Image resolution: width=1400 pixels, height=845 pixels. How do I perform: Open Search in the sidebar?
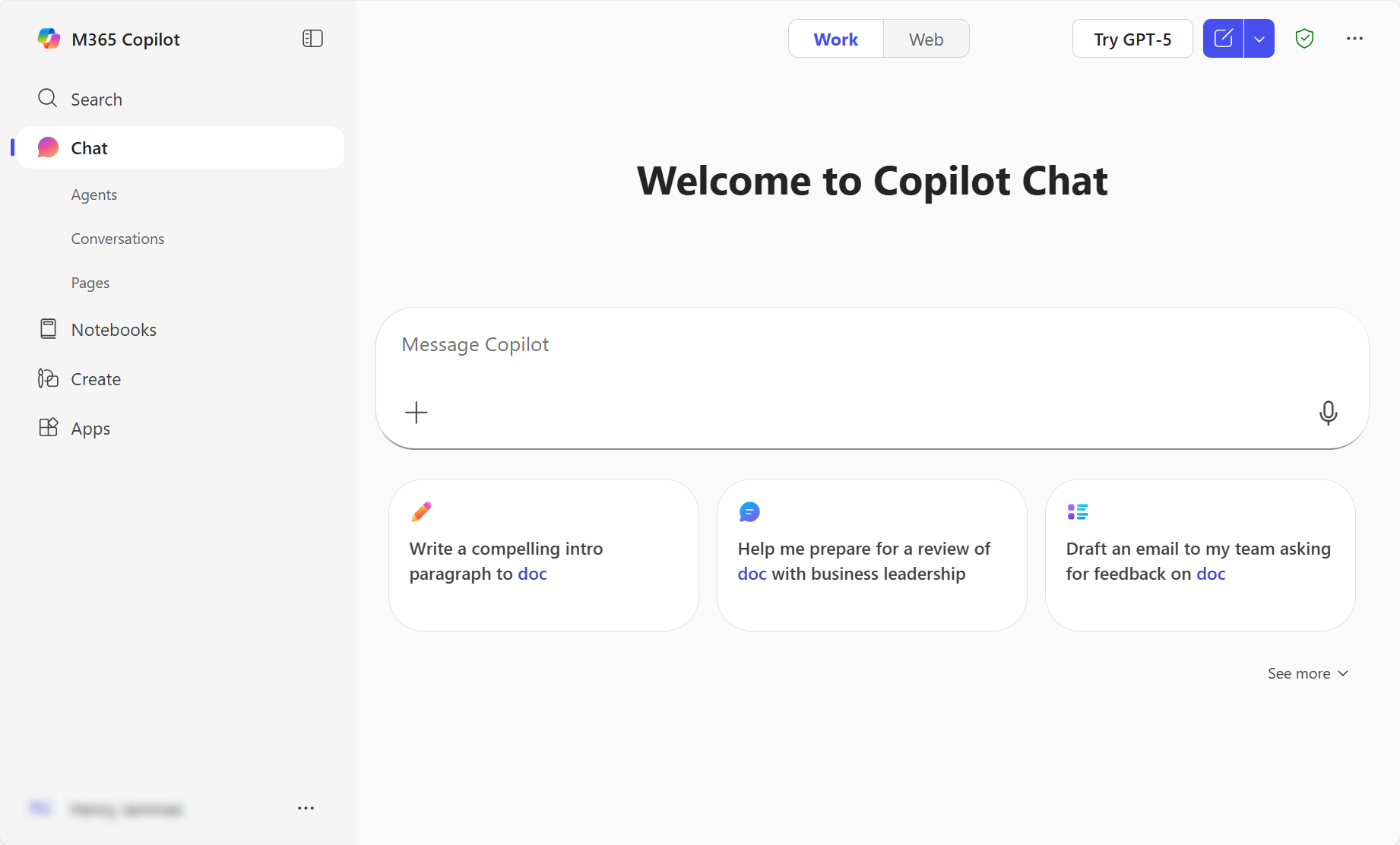[96, 100]
